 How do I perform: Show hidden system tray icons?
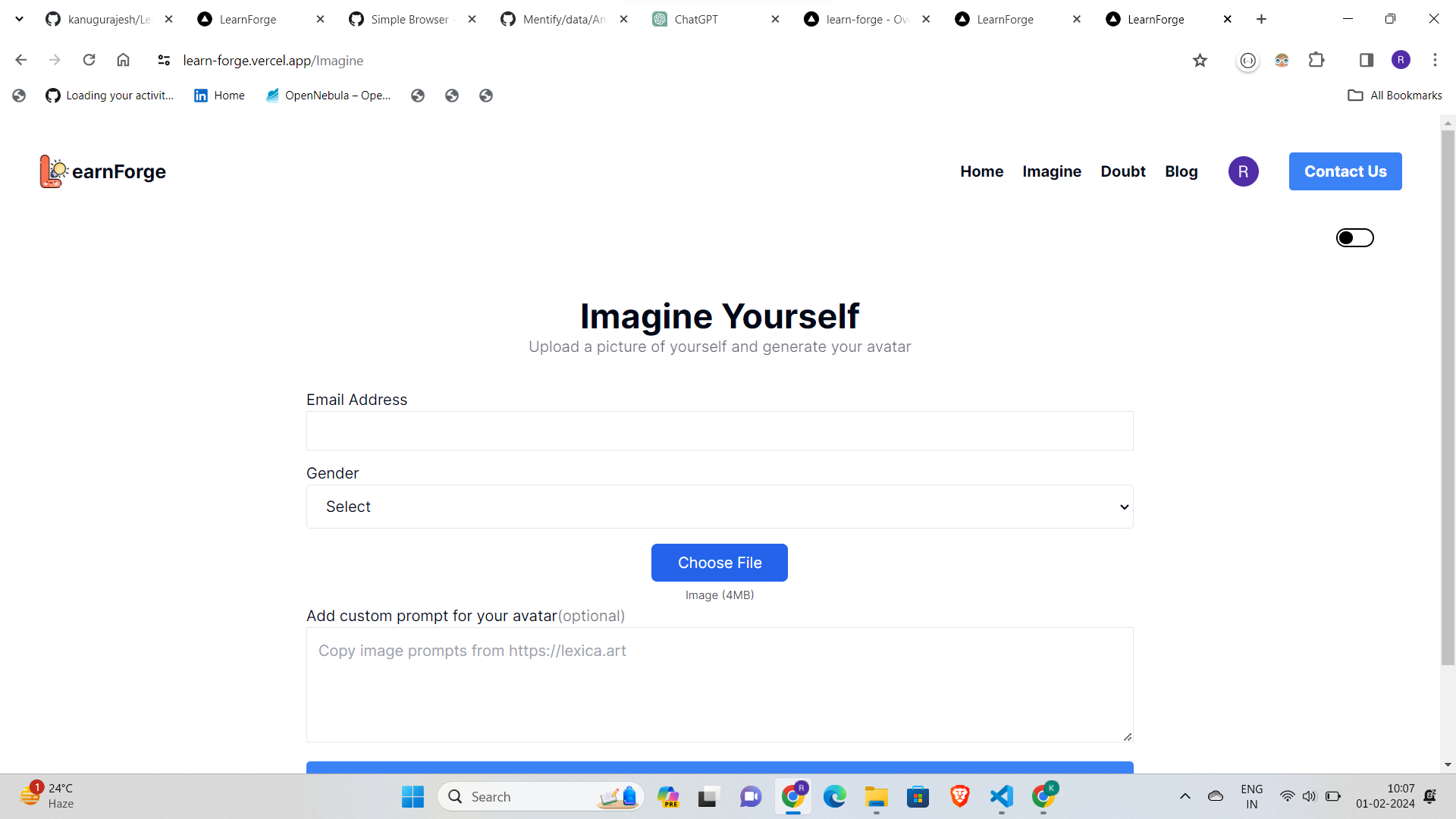click(x=1185, y=796)
